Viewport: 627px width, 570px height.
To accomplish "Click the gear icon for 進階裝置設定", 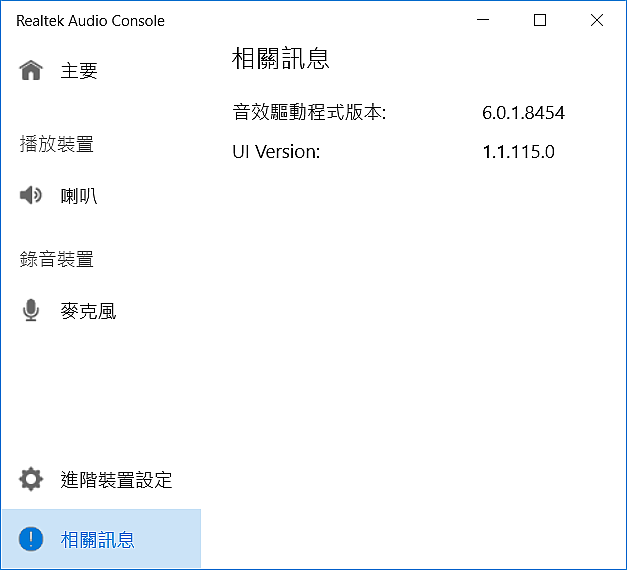I will click(x=31, y=479).
